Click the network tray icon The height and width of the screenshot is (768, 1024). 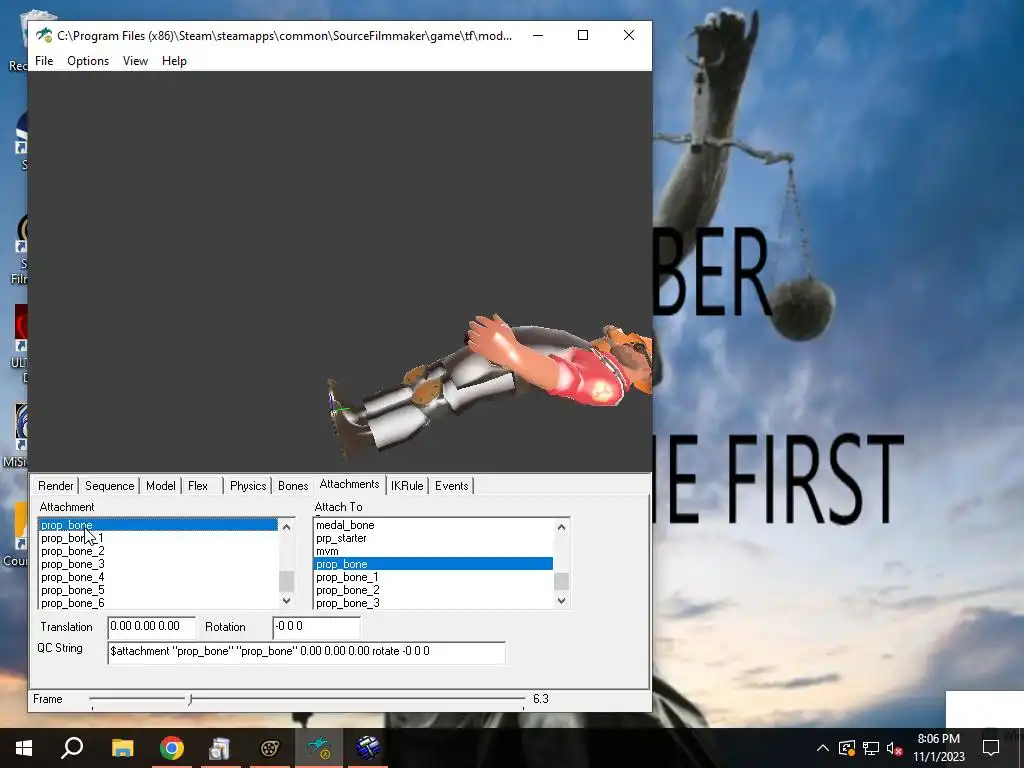click(871, 748)
